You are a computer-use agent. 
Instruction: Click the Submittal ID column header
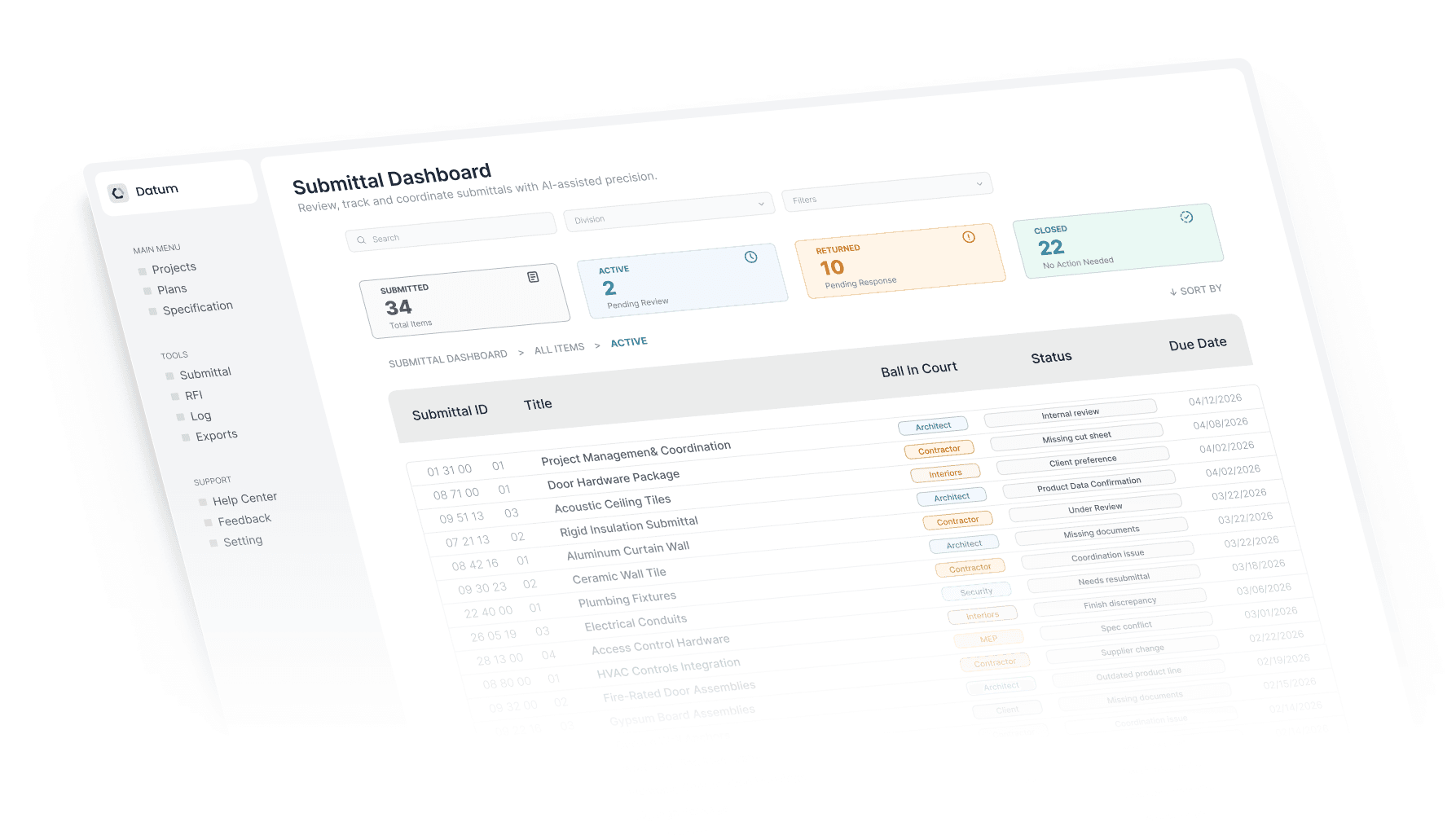tap(450, 412)
